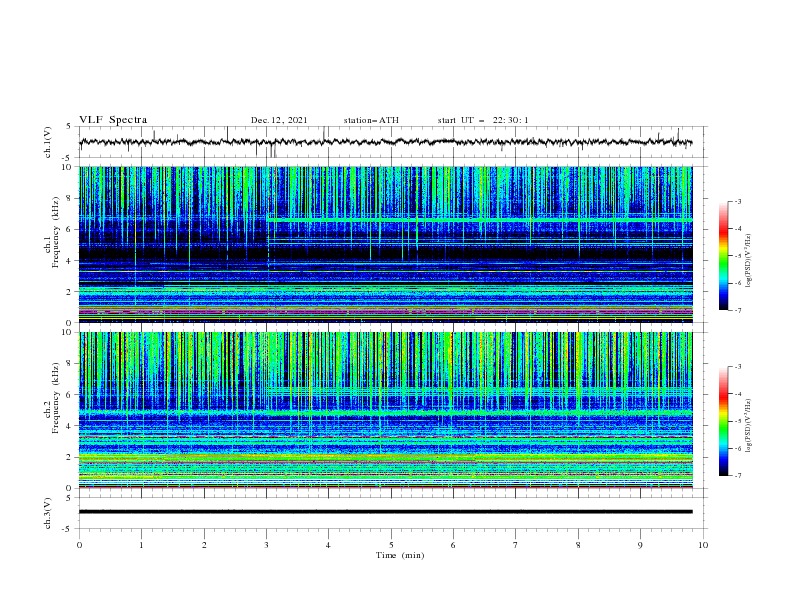Click the time axis tick label '5'
The height and width of the screenshot is (612, 792).
click(x=391, y=545)
